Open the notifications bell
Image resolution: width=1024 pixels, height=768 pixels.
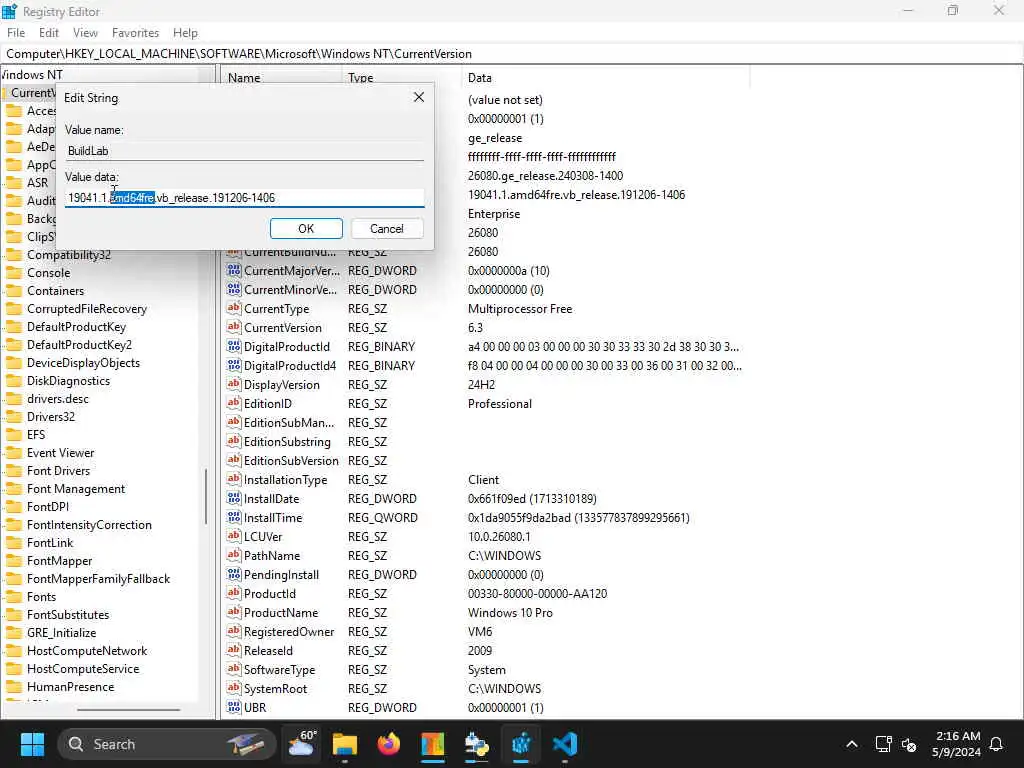[x=996, y=744]
